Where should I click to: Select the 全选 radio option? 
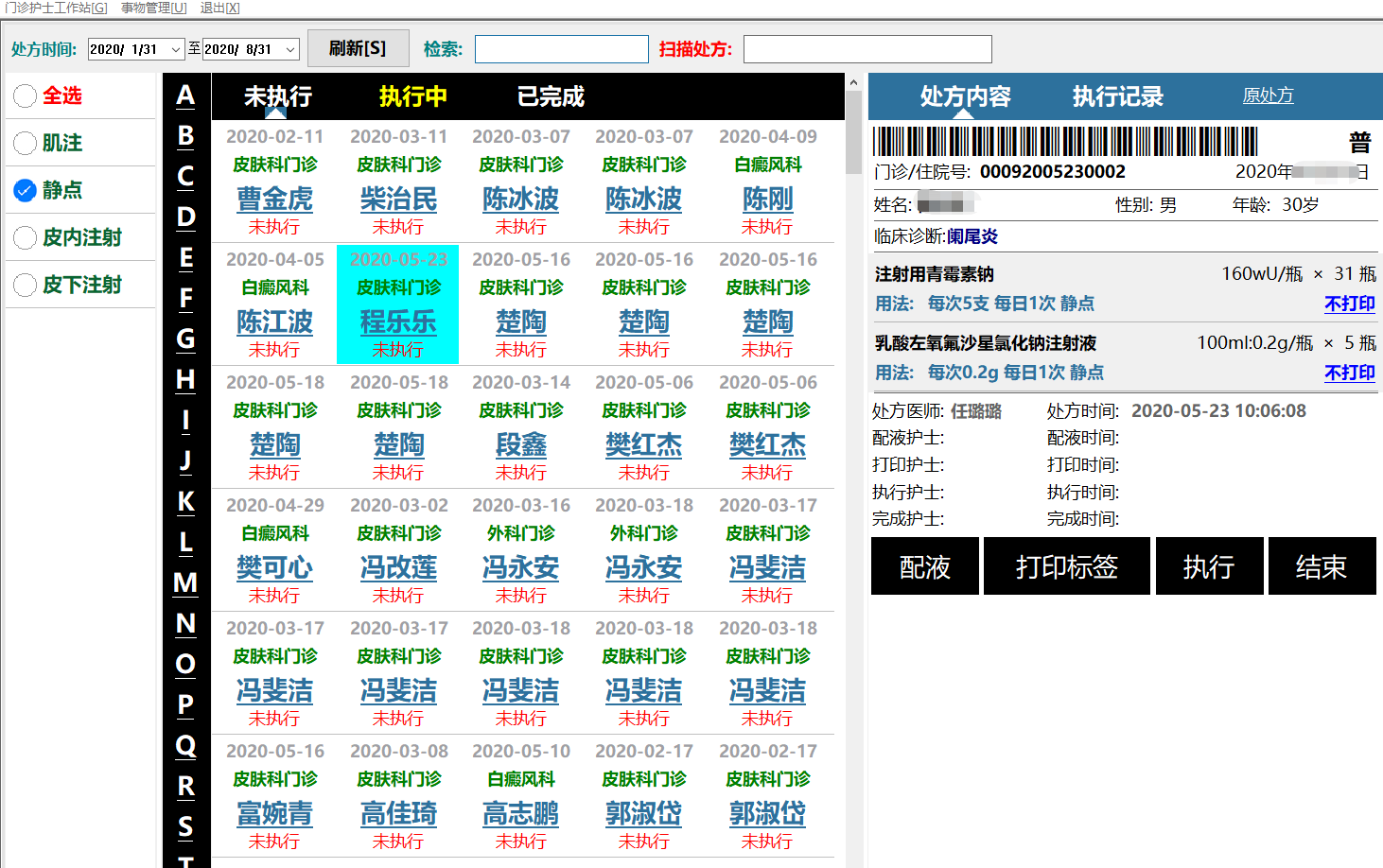coord(26,95)
